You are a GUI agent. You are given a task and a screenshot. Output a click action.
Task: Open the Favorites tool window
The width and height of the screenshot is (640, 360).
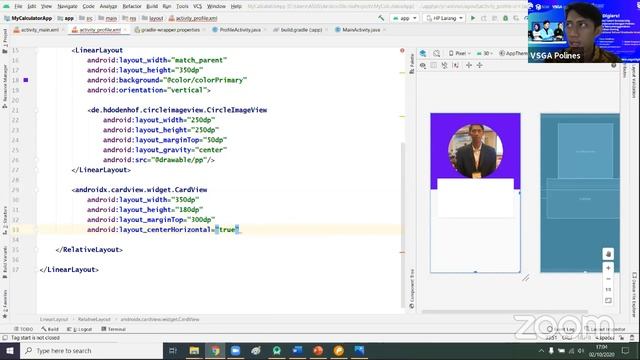point(5,304)
